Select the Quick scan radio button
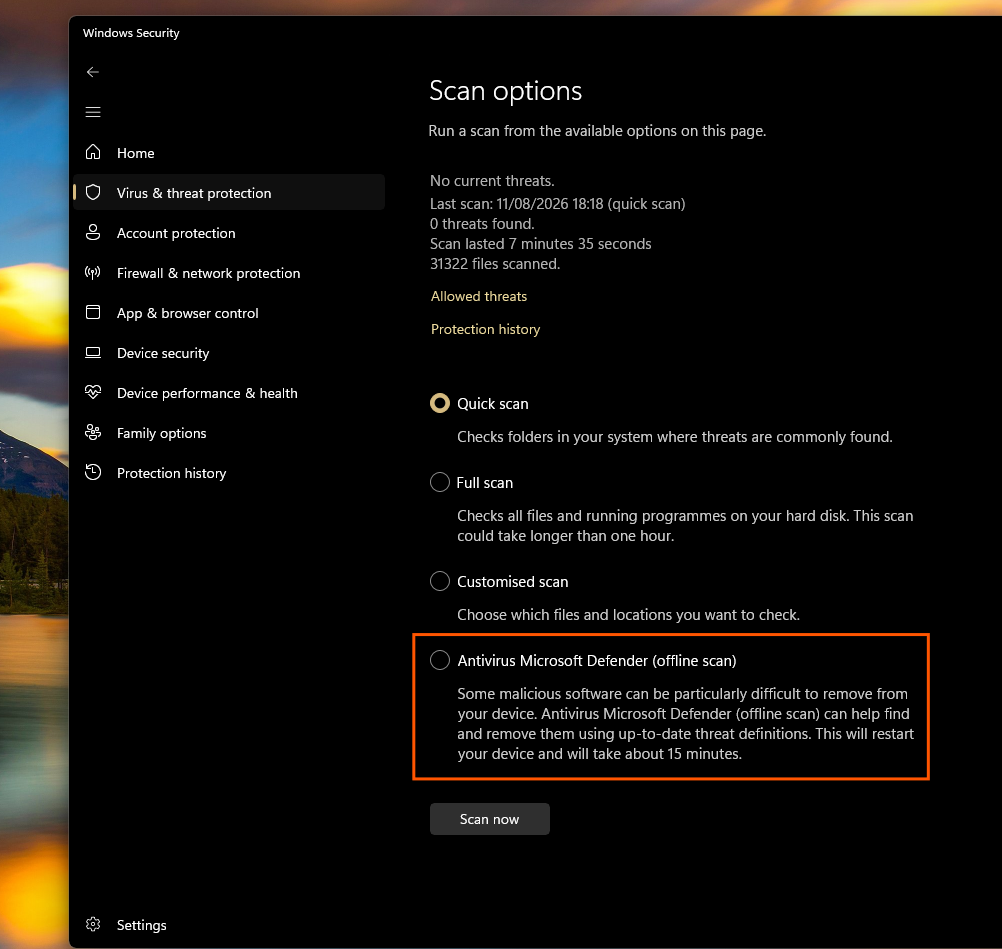Image resolution: width=1002 pixels, height=949 pixels. [440, 403]
